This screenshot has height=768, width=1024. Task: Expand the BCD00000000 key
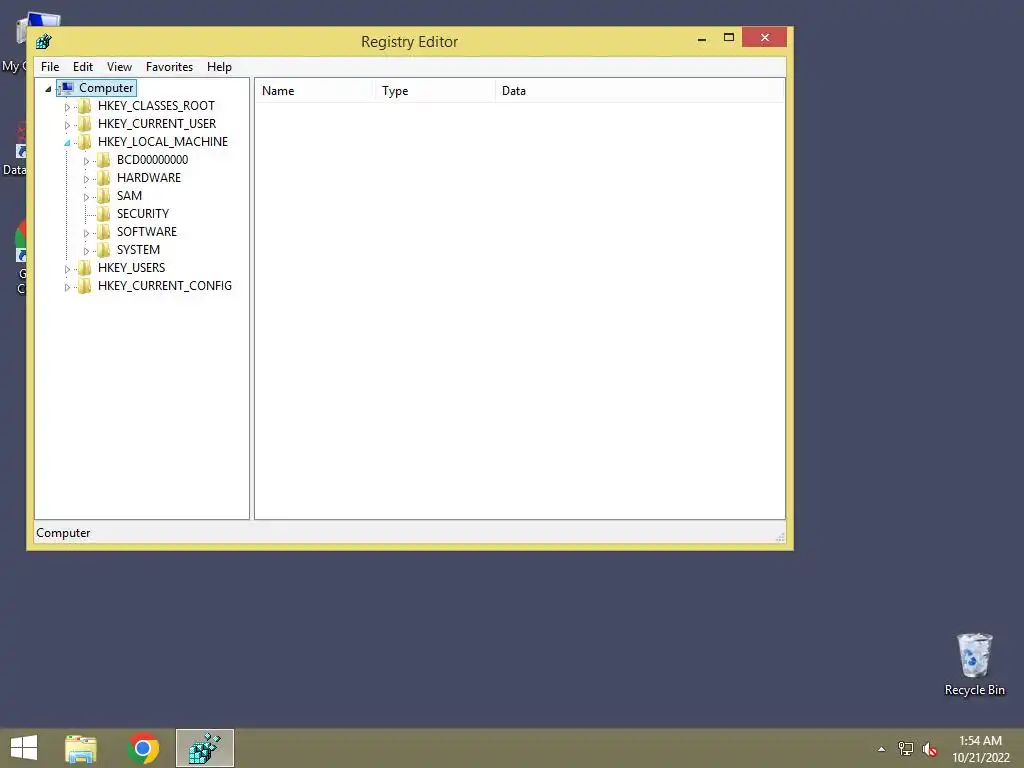(86, 161)
